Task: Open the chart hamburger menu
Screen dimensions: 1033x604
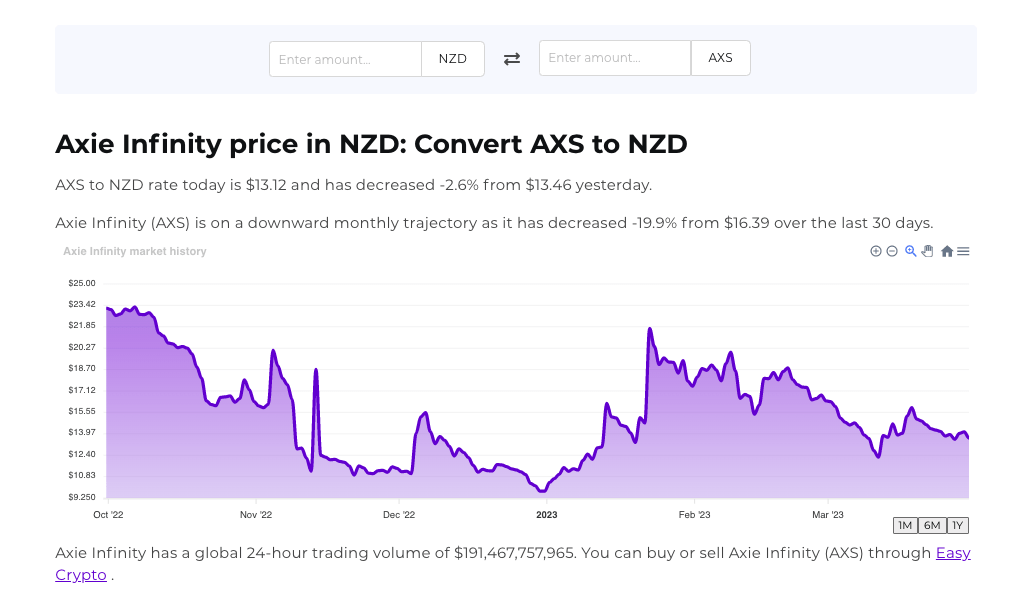Action: 963,251
